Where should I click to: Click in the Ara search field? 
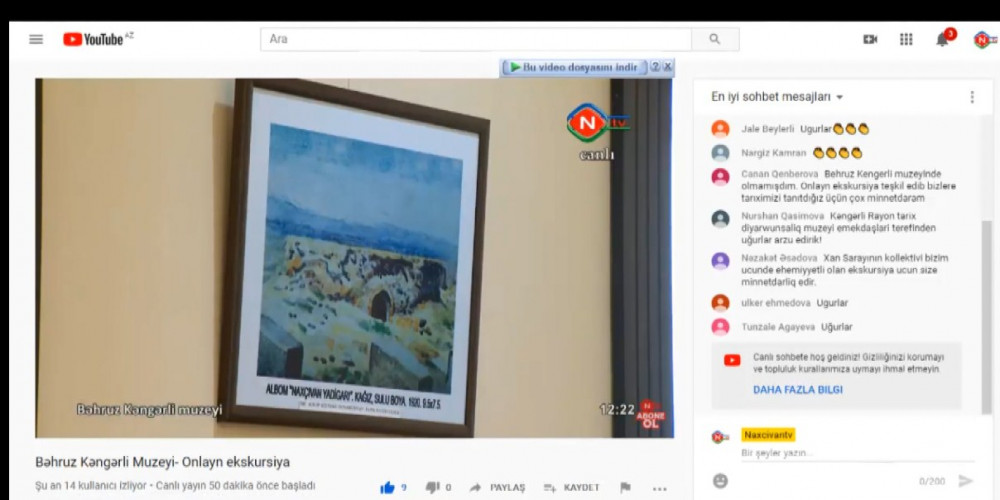[x=476, y=40]
